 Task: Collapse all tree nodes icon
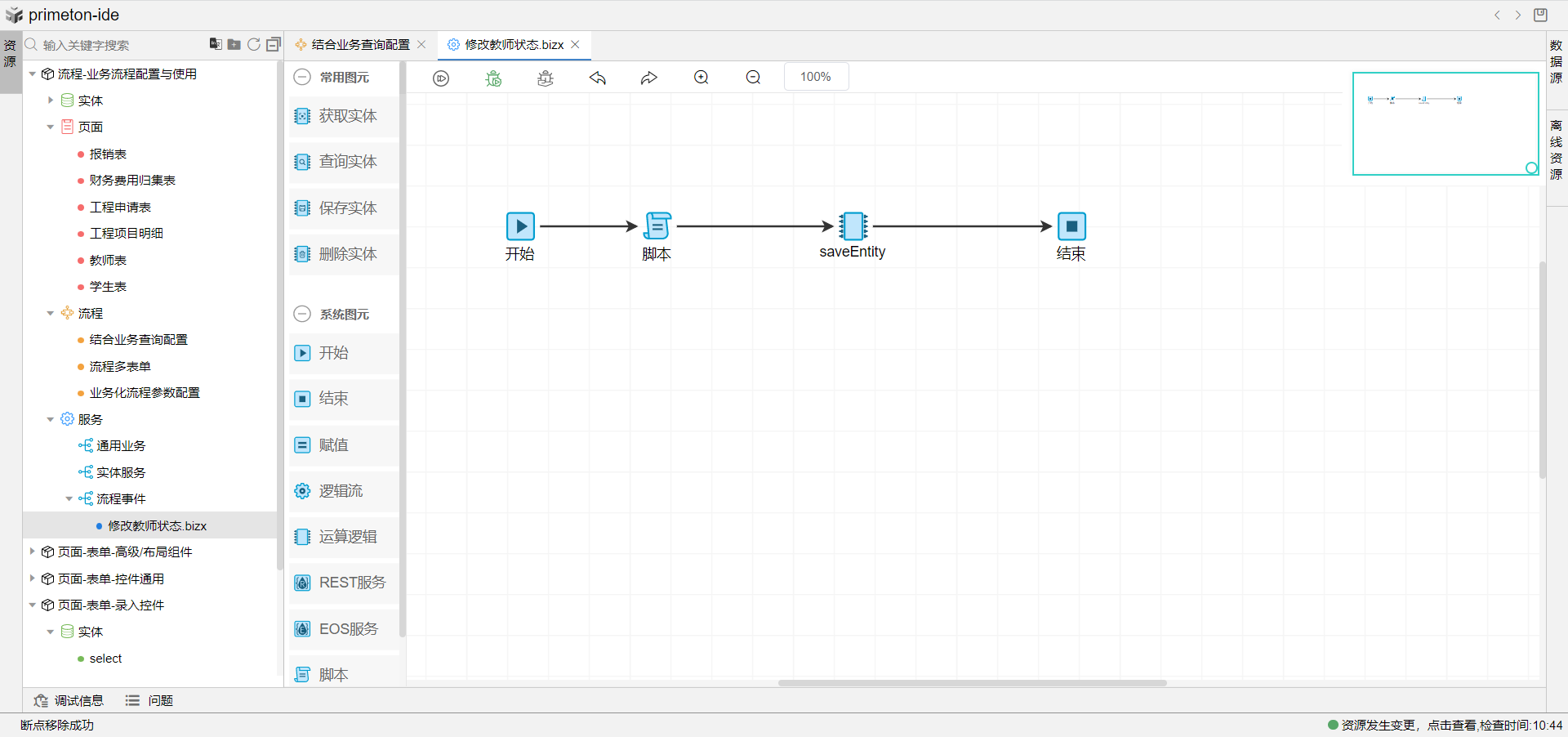coord(274,44)
